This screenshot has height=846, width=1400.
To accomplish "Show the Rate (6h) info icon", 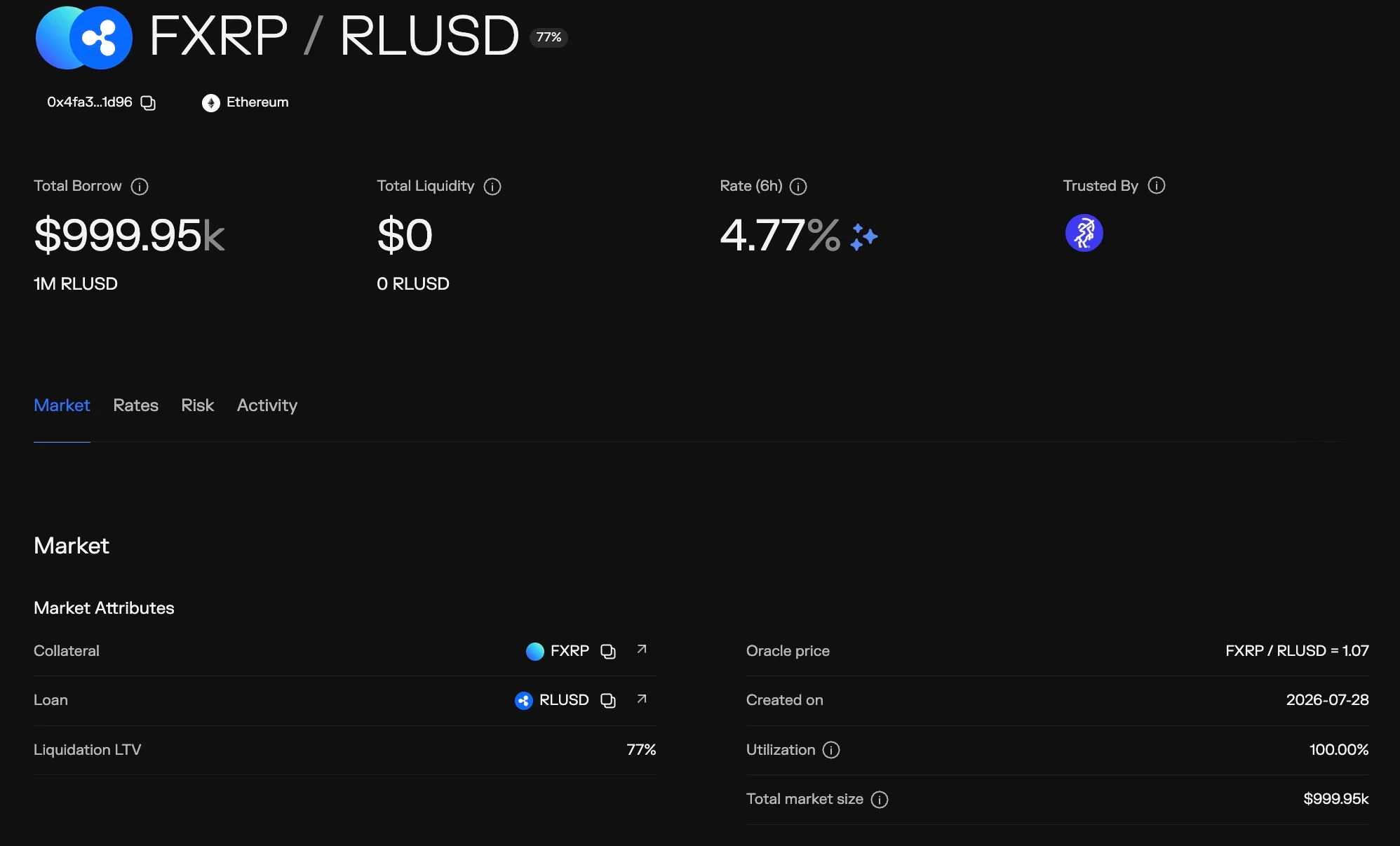I will click(x=798, y=187).
